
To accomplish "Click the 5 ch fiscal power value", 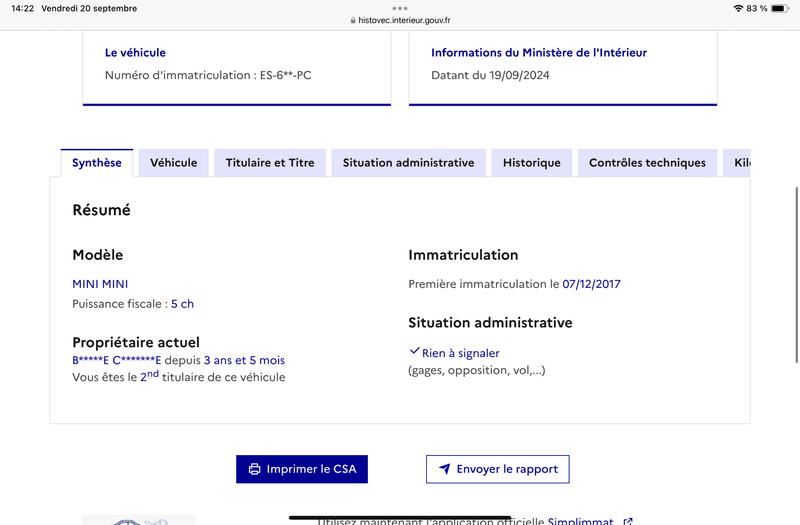I will coord(182,304).
